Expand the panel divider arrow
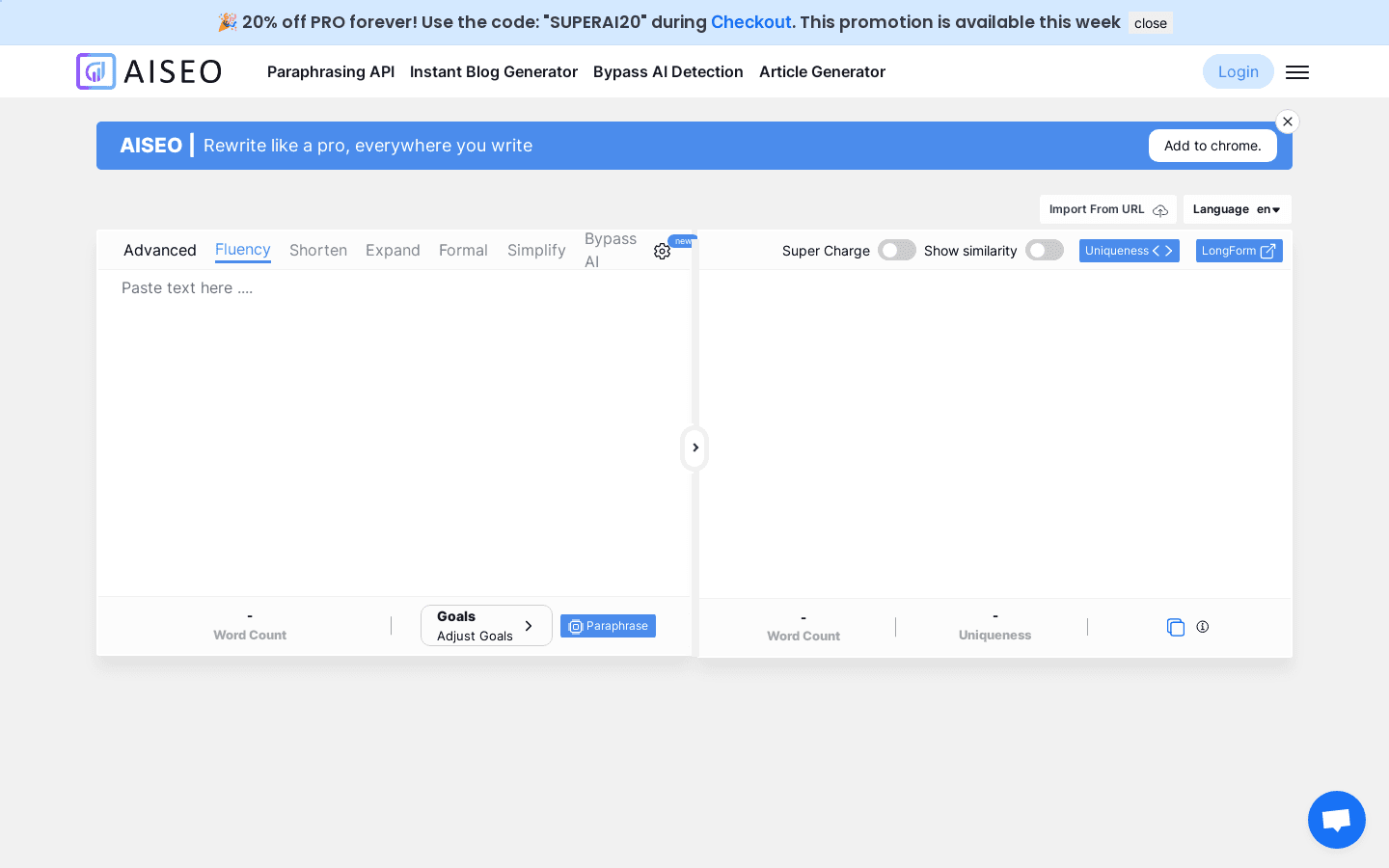The width and height of the screenshot is (1389, 868). [694, 448]
